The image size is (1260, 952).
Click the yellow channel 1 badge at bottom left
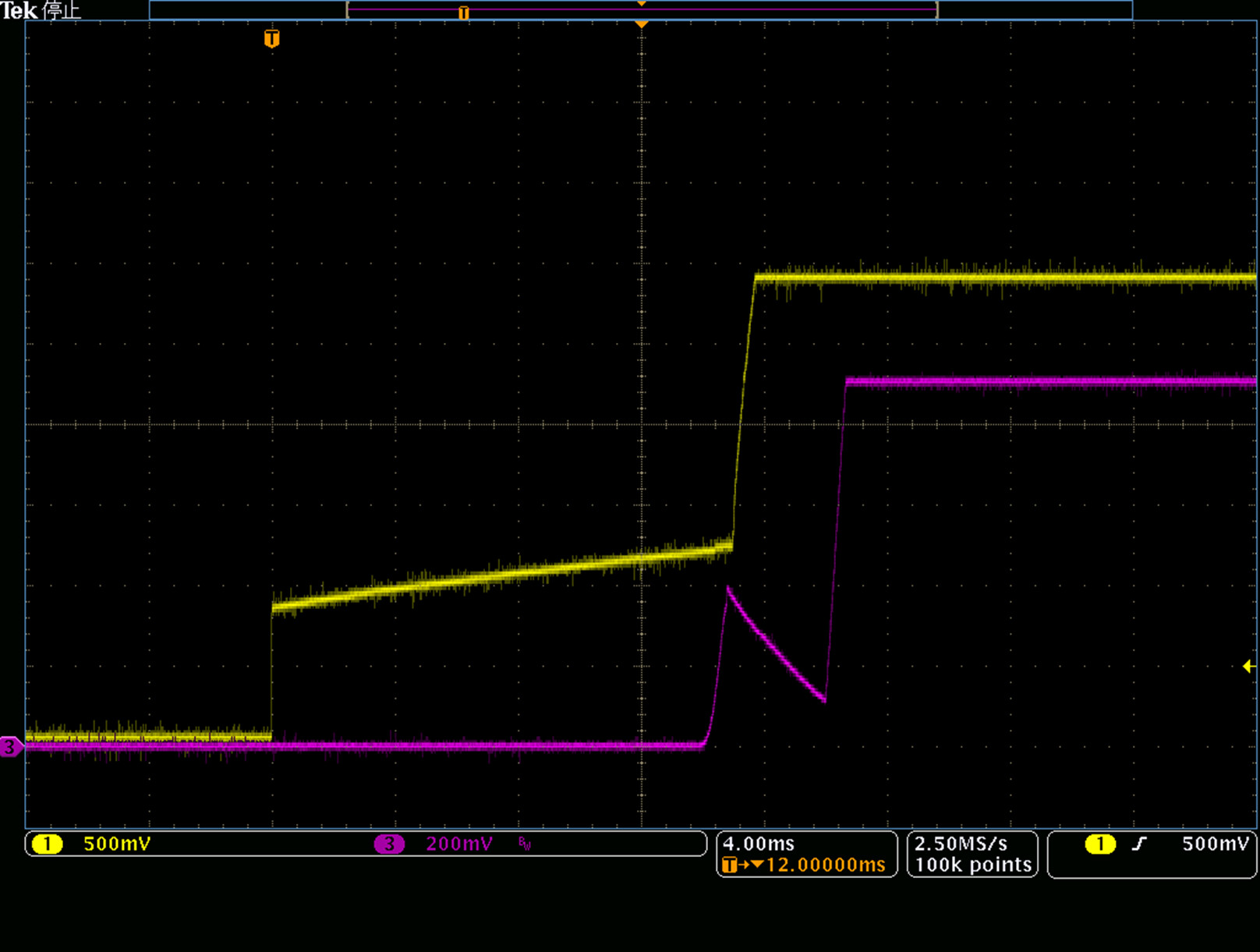[48, 844]
